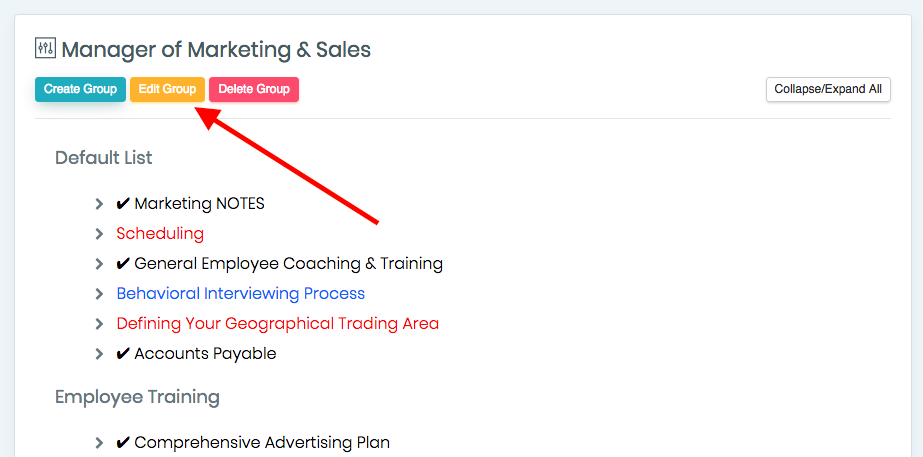Click the Create Group button

pos(80,90)
